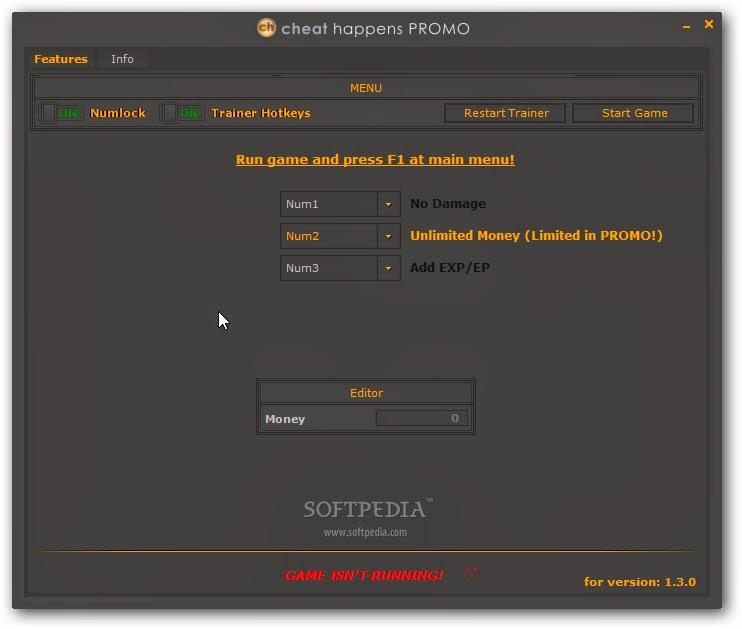
Task: Minimize the trainer window
Action: pos(686,27)
